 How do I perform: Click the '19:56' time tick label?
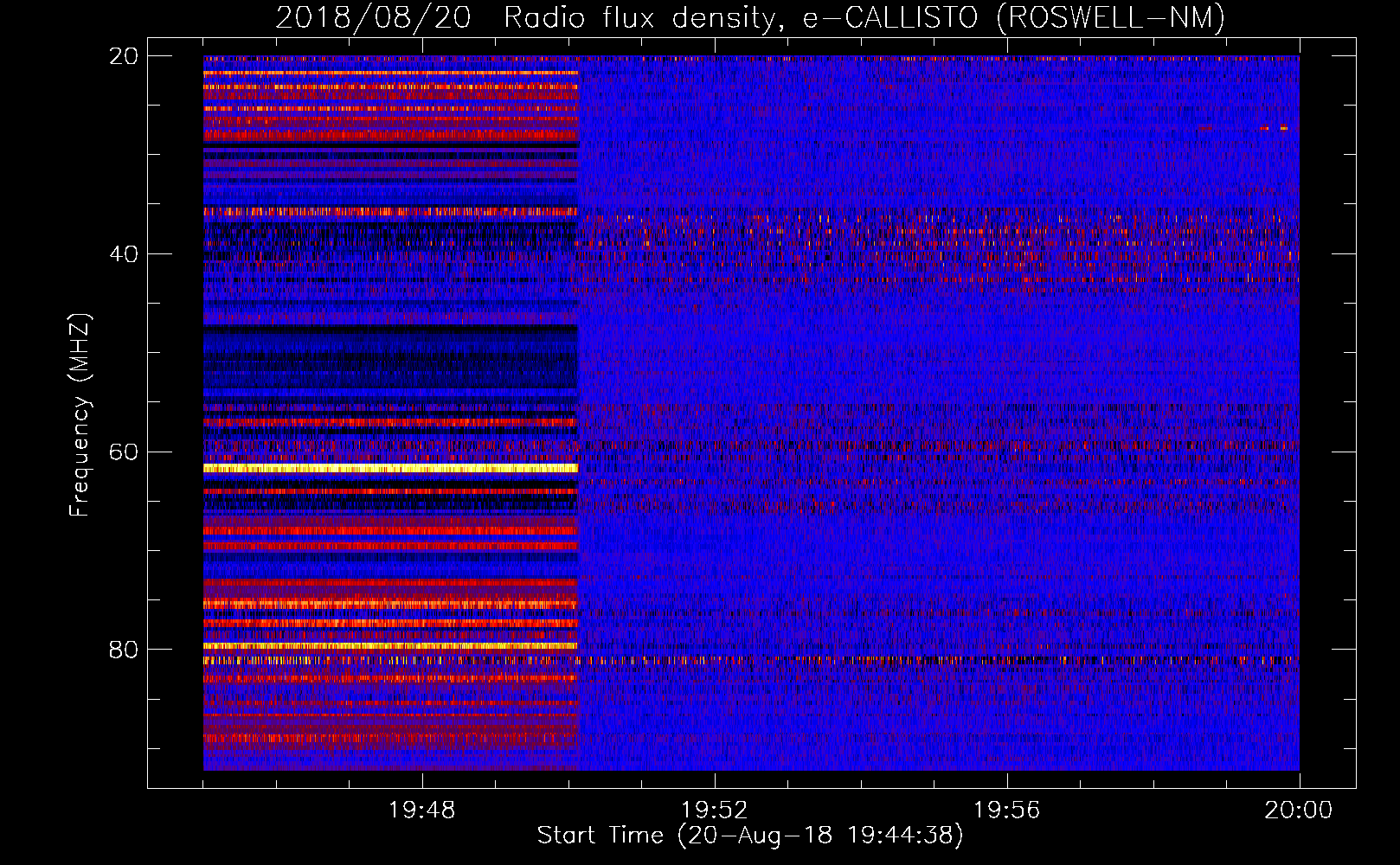point(1006,811)
